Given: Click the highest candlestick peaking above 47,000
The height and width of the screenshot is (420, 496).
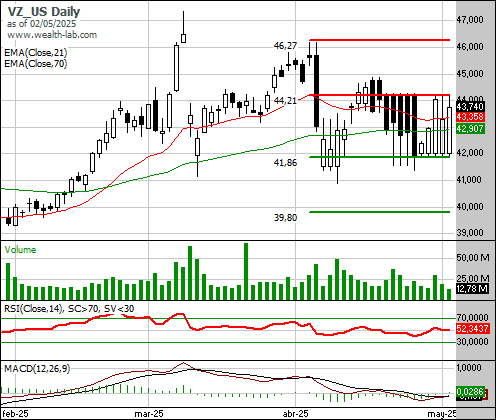Looking at the screenshot, I should (x=183, y=27).
